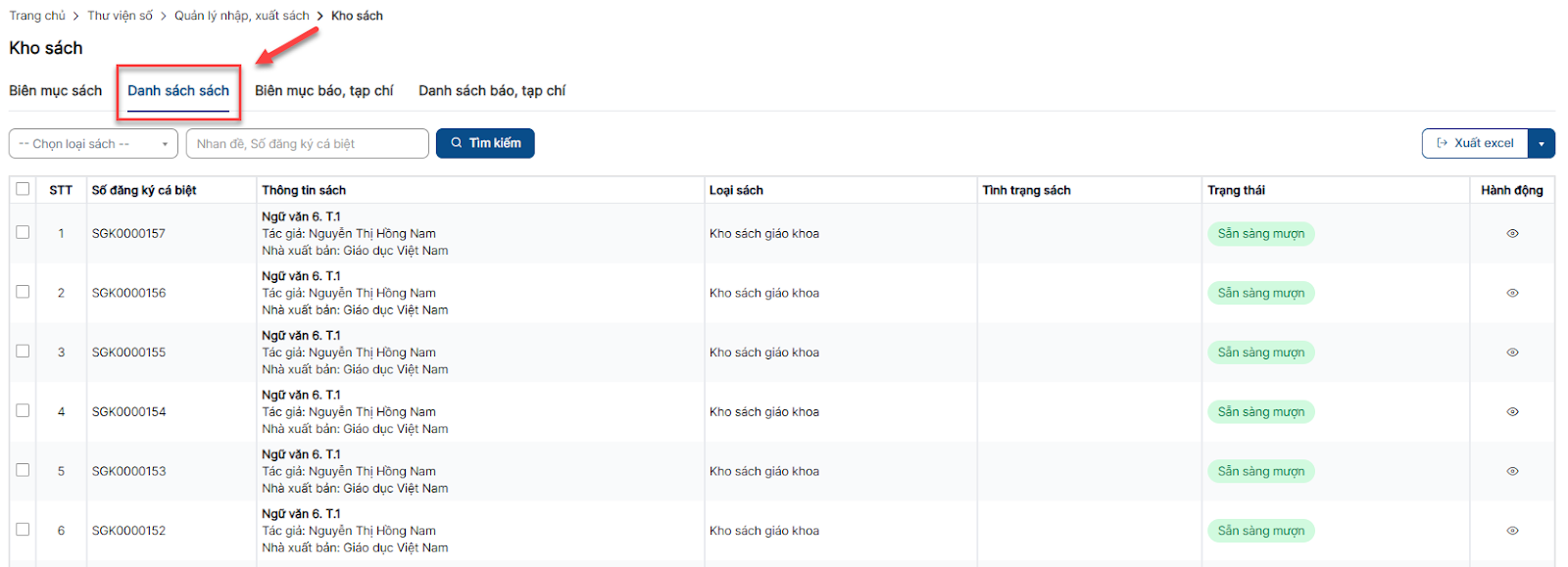1568x567 pixels.
Task: Open the Chọn loại sách dropdown
Action: tap(93, 144)
